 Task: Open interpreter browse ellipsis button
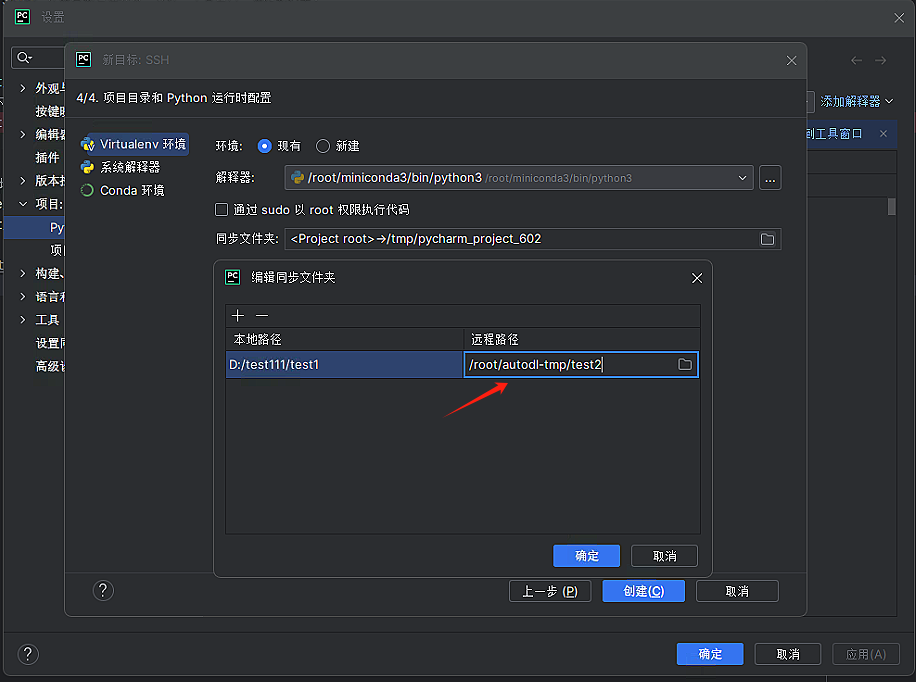(770, 178)
